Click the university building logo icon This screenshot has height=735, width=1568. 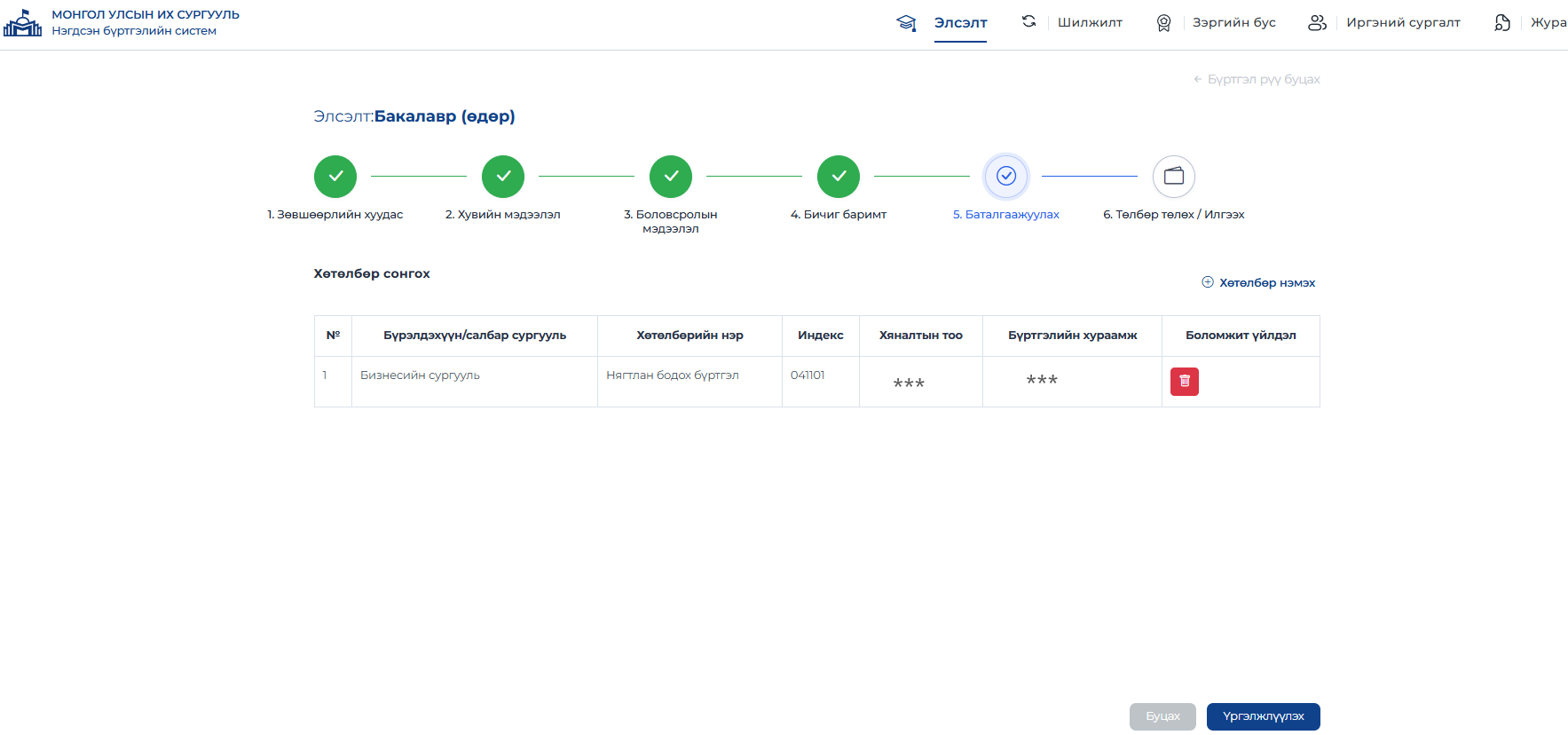tap(23, 23)
